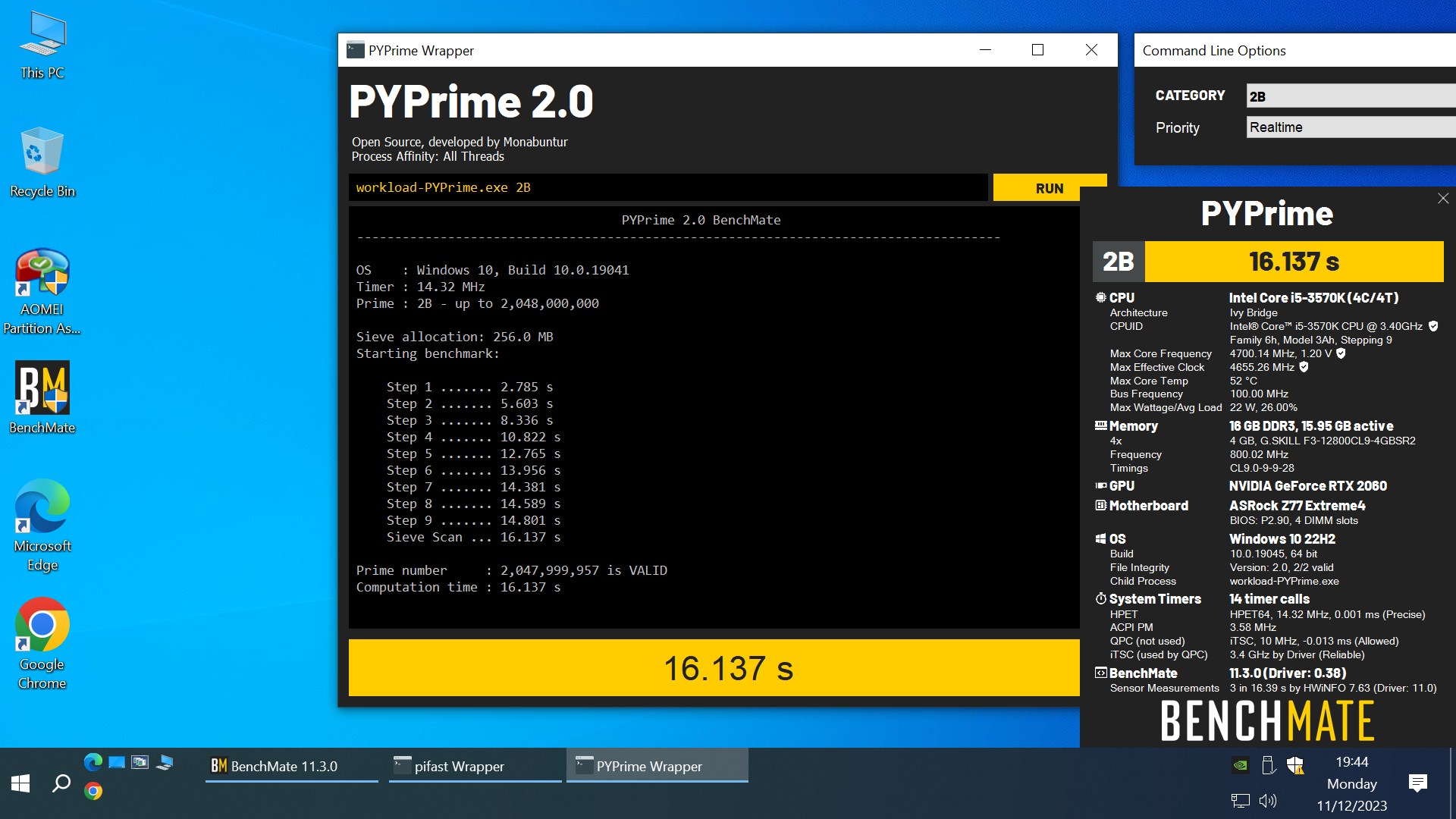Click the CPU section icon
This screenshot has width=1456, height=819.
point(1100,297)
